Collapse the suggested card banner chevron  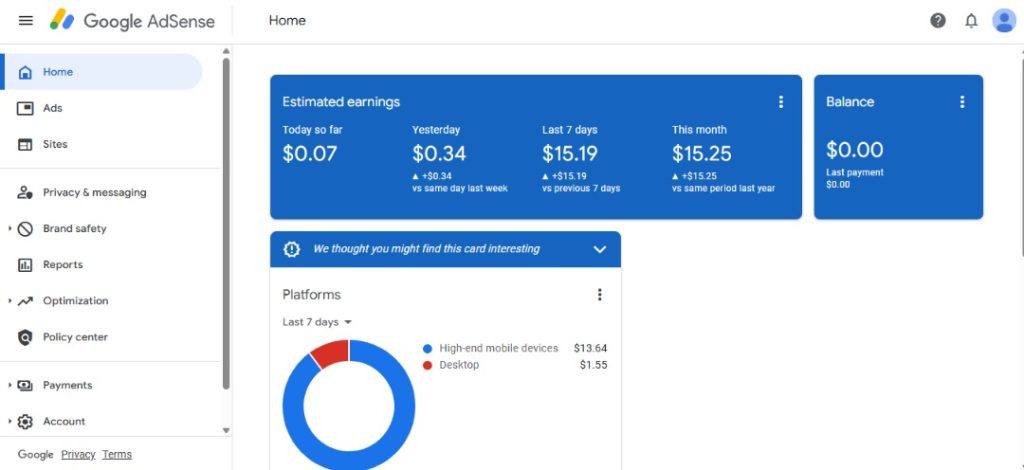tap(600, 249)
